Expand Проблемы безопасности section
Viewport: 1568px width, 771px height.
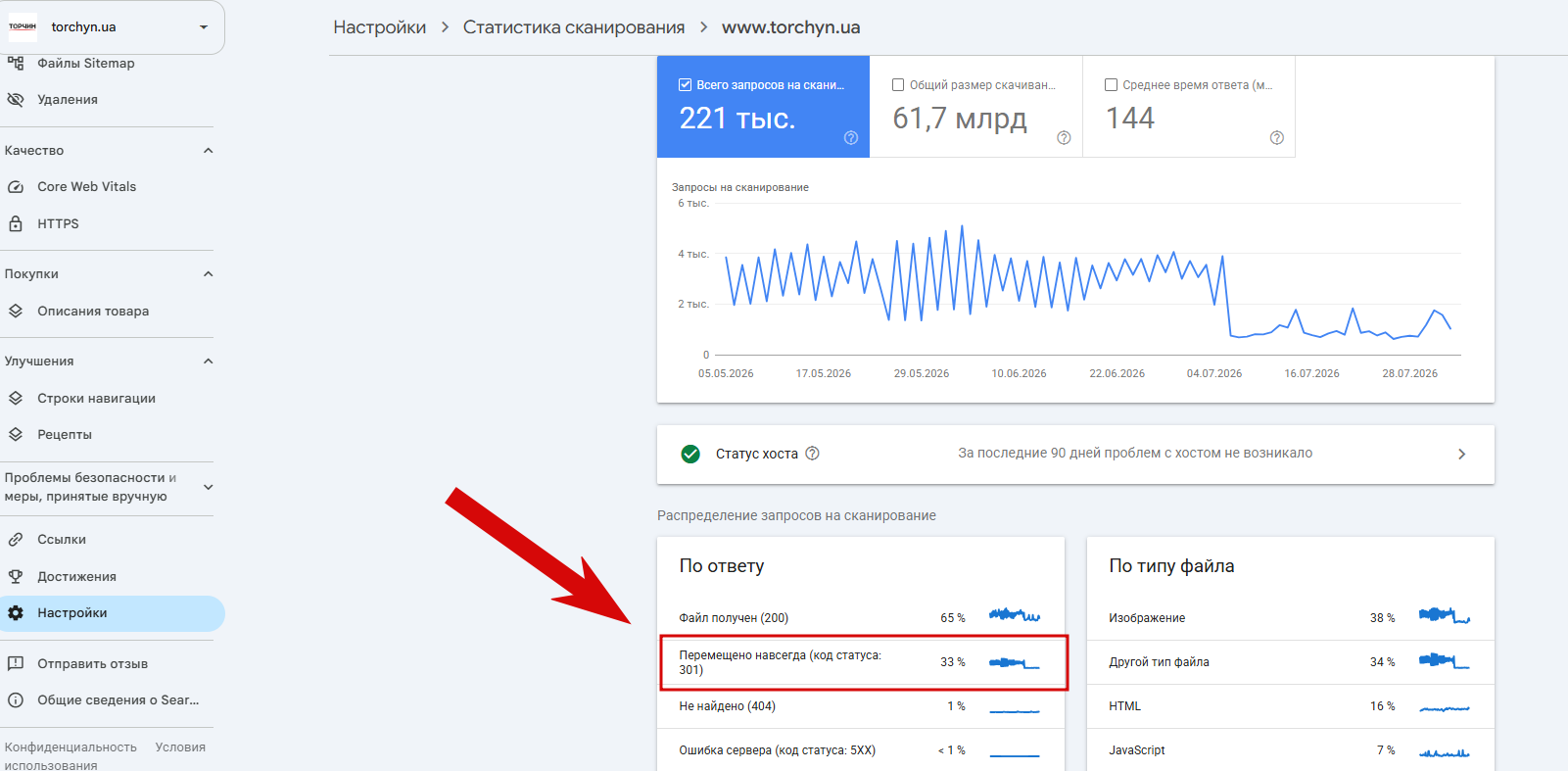tap(208, 487)
